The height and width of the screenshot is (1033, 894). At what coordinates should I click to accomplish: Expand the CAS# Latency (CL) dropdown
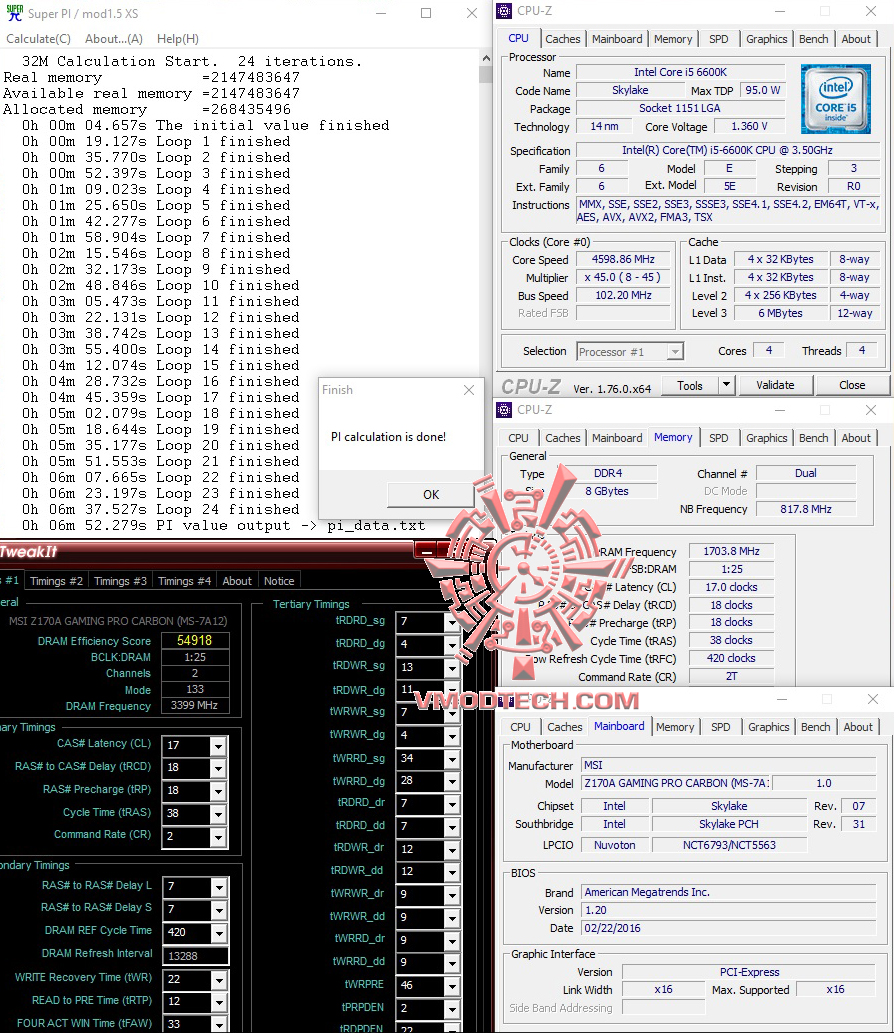tap(218, 746)
